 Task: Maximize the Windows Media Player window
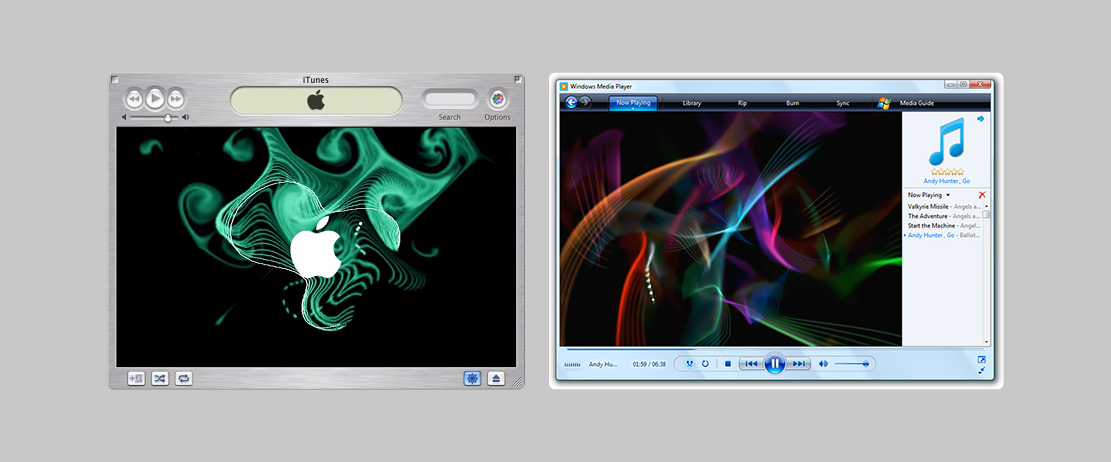[964, 84]
